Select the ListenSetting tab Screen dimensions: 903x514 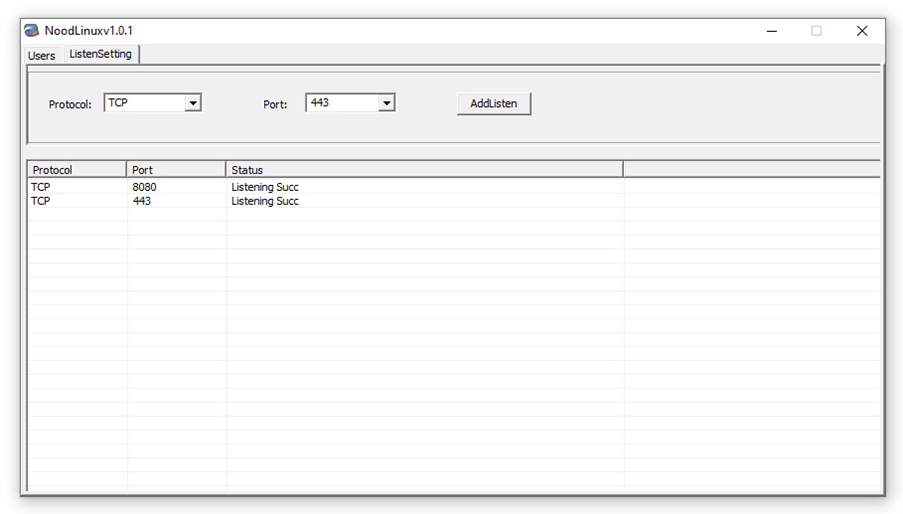pos(100,54)
